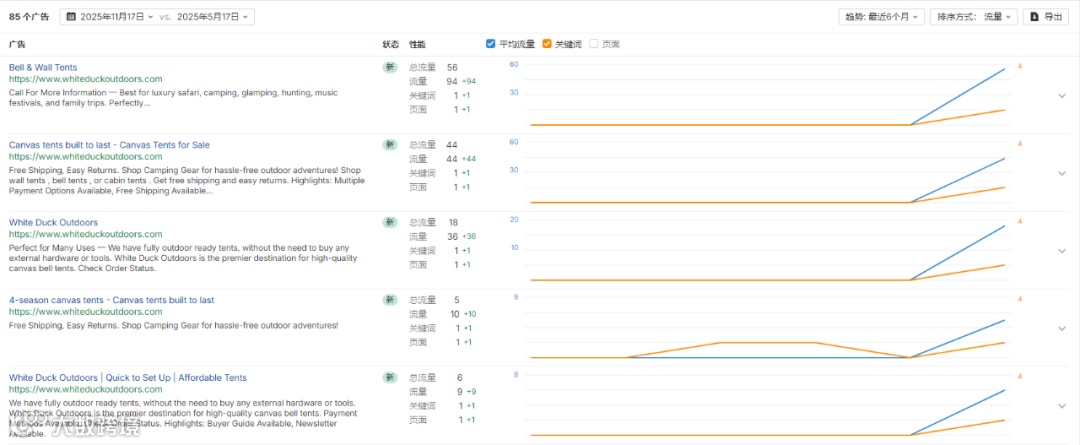Click the +10 traffic change value
The height and width of the screenshot is (445, 1080).
tap(468, 314)
